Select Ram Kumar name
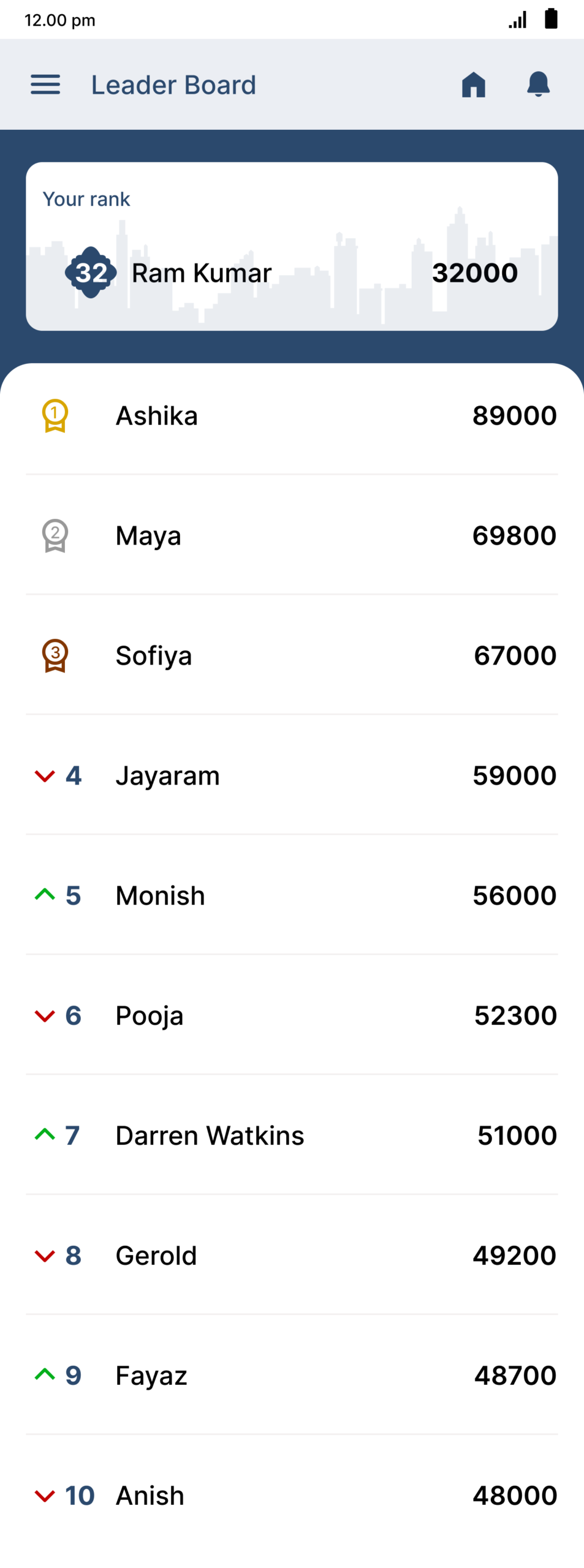The image size is (584, 1568). [201, 273]
